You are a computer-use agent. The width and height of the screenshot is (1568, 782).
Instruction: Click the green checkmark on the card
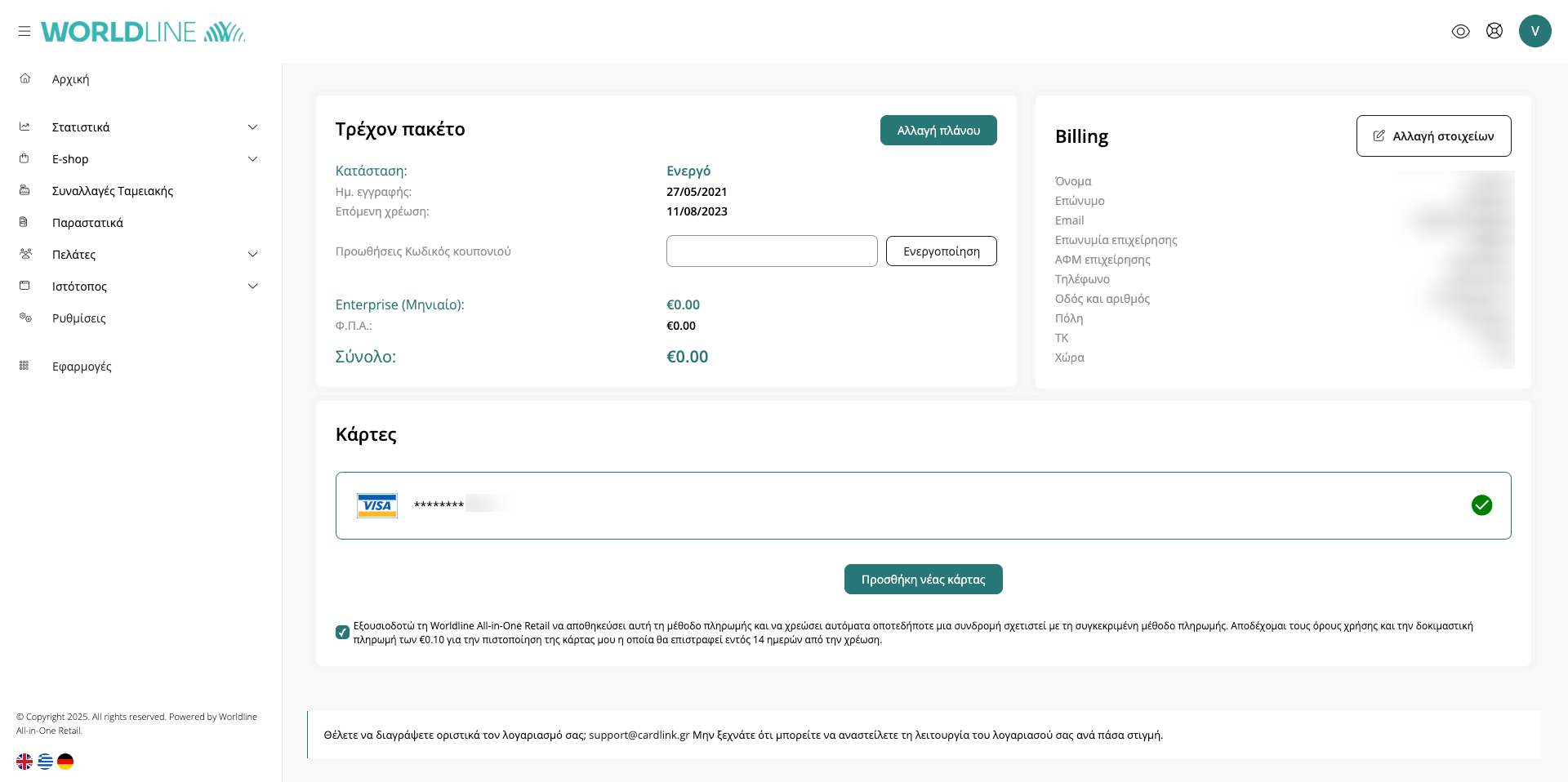pyautogui.click(x=1481, y=505)
